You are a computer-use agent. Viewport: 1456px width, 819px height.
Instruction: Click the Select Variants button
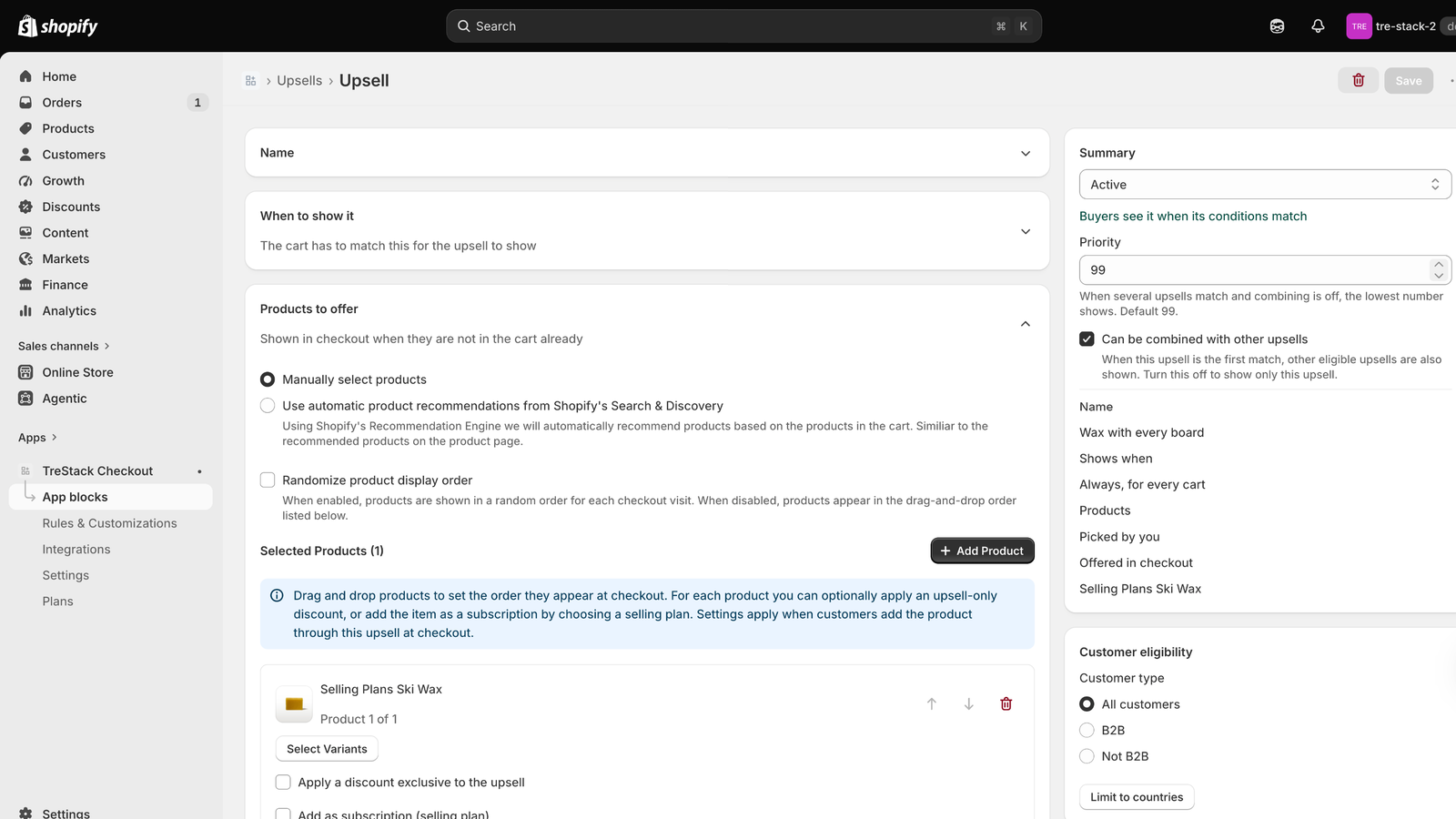pos(327,749)
